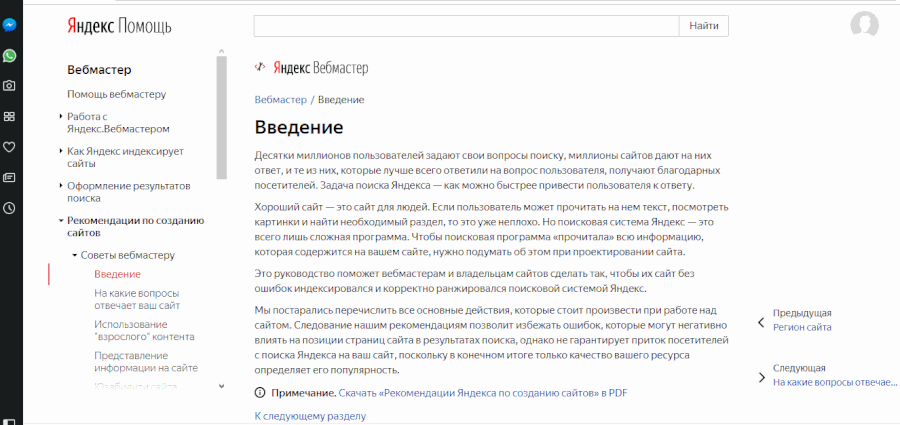Open the Помощь вебмастеру menu item

pos(117,94)
